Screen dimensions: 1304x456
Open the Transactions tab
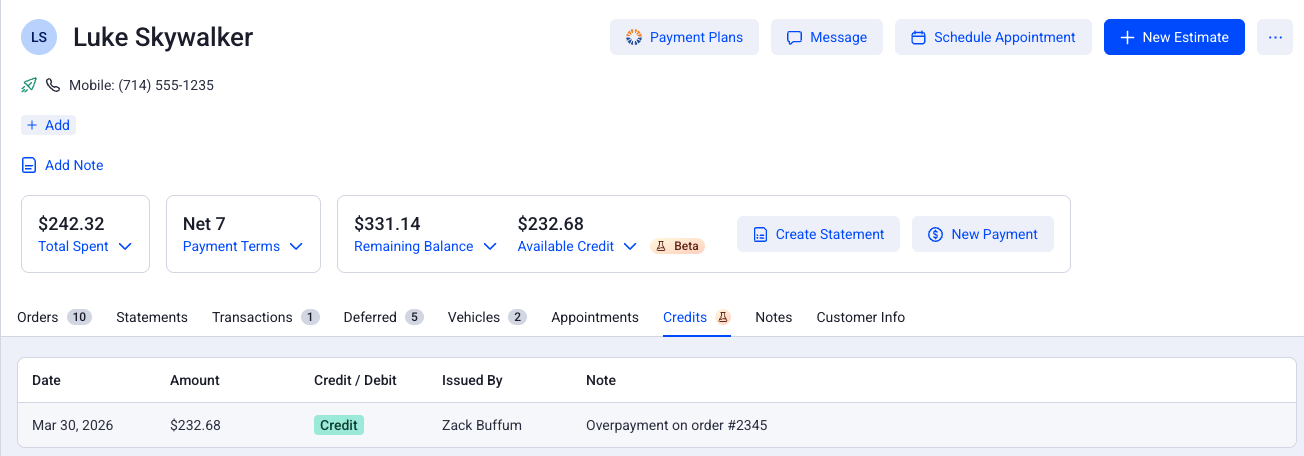[265, 317]
